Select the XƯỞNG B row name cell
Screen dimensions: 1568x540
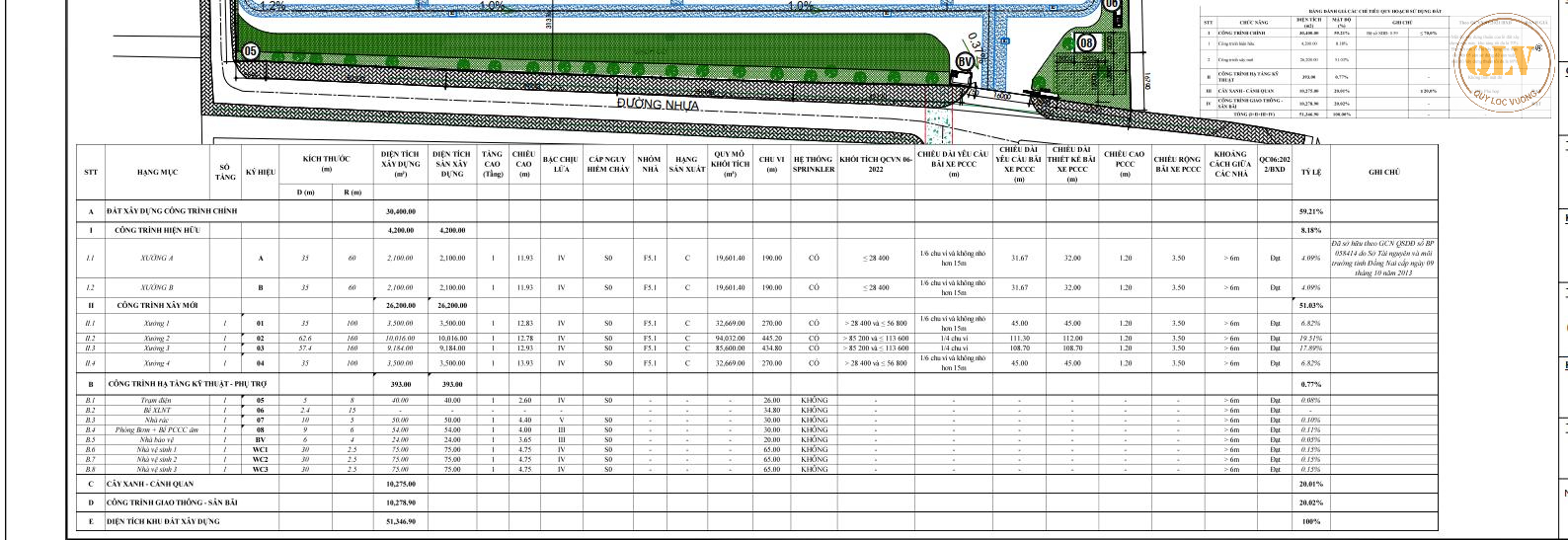coord(157,288)
